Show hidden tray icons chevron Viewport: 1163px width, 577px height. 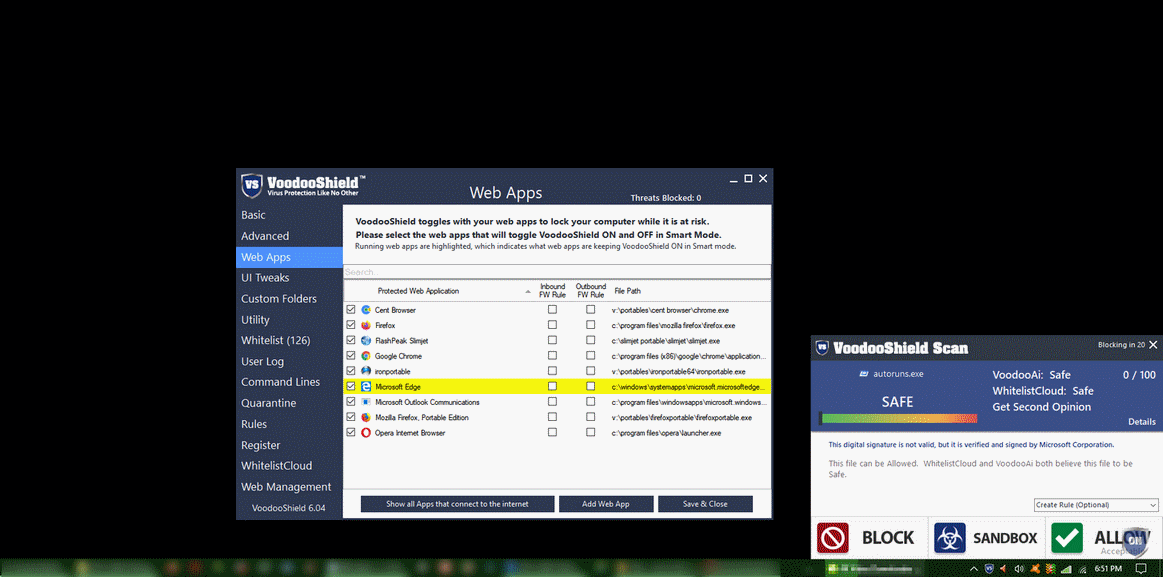[x=975, y=568]
